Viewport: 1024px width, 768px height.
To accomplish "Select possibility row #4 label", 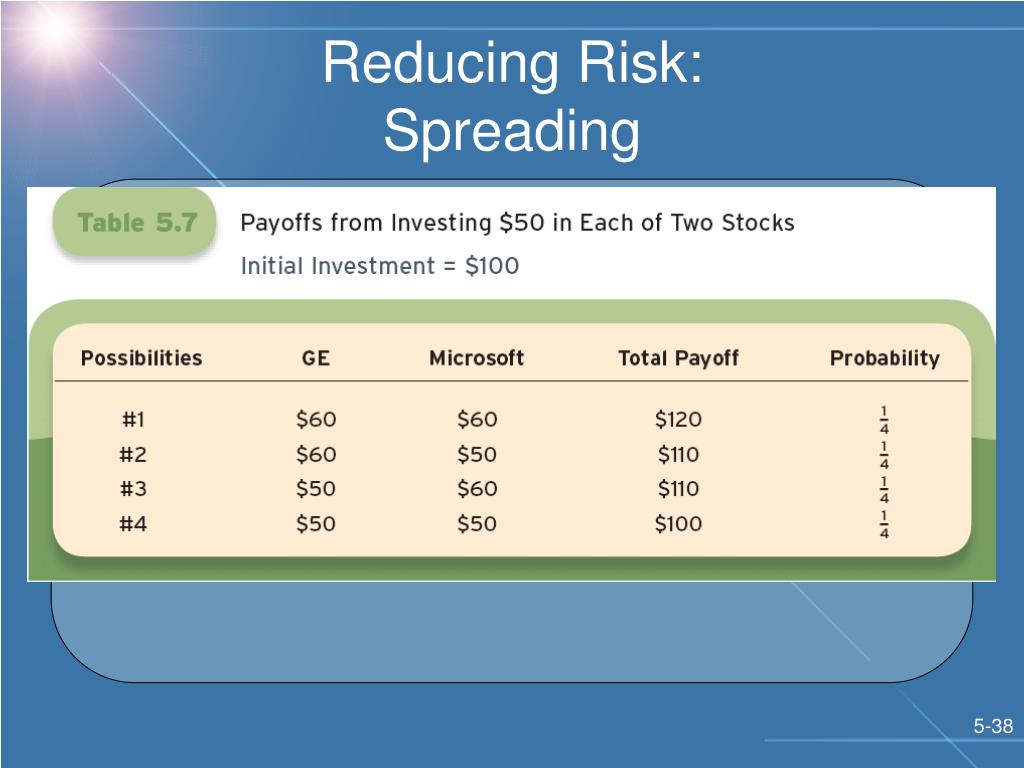I will [x=133, y=523].
